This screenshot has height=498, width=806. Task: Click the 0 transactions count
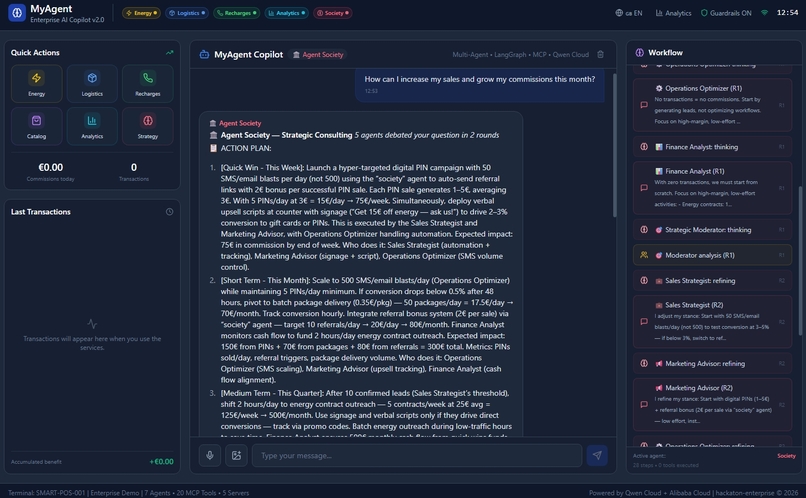[134, 168]
